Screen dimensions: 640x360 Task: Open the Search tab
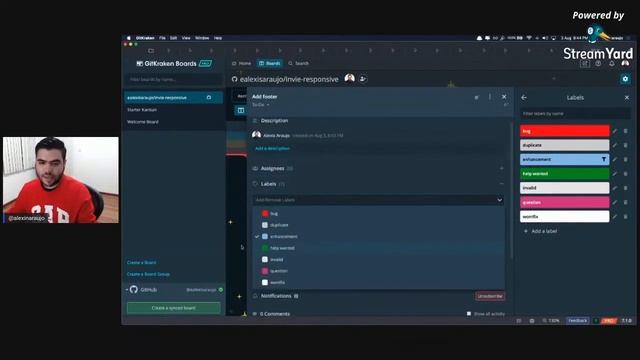(298, 63)
